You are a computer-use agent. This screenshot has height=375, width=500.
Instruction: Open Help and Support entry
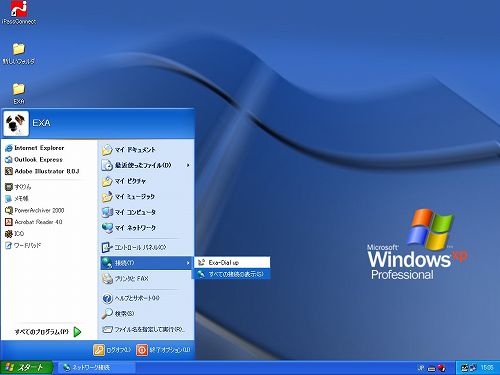[x=131, y=298]
